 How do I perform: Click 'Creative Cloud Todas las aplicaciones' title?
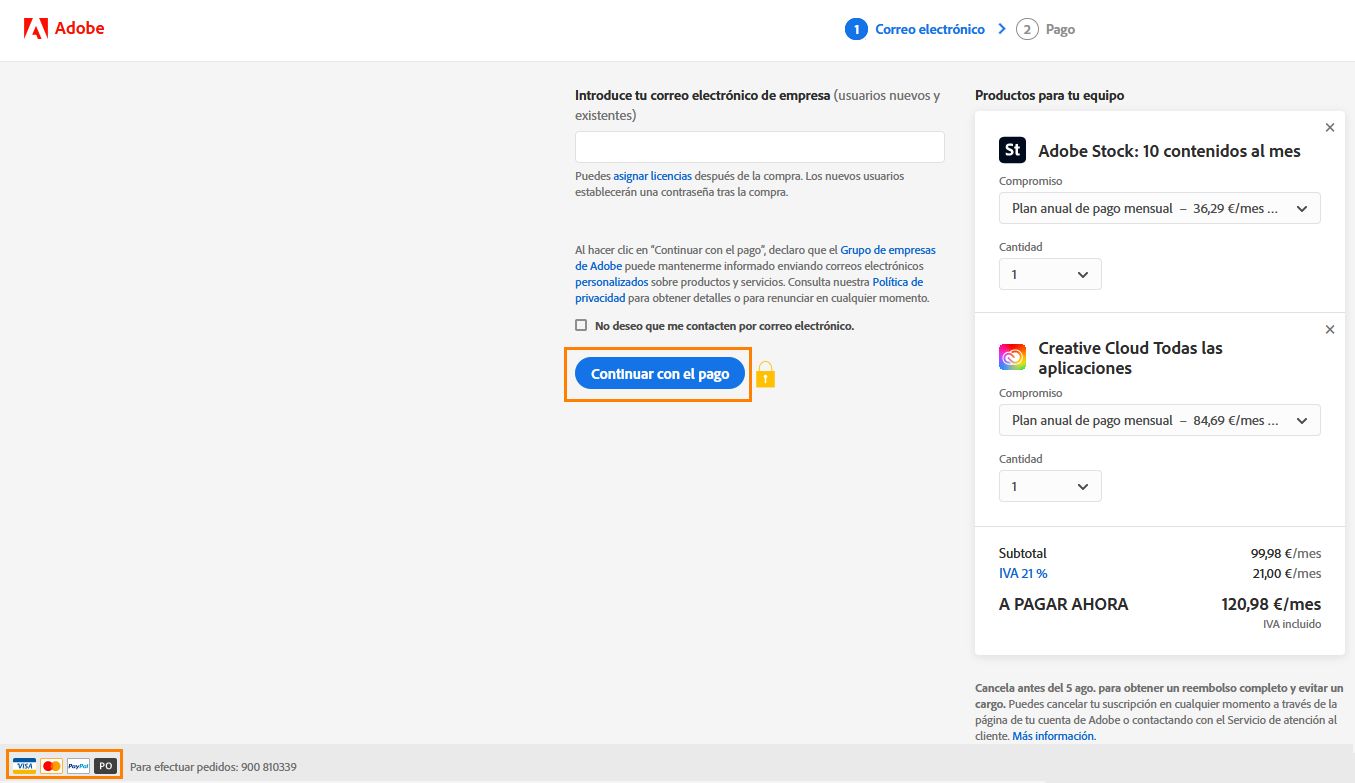click(1130, 358)
